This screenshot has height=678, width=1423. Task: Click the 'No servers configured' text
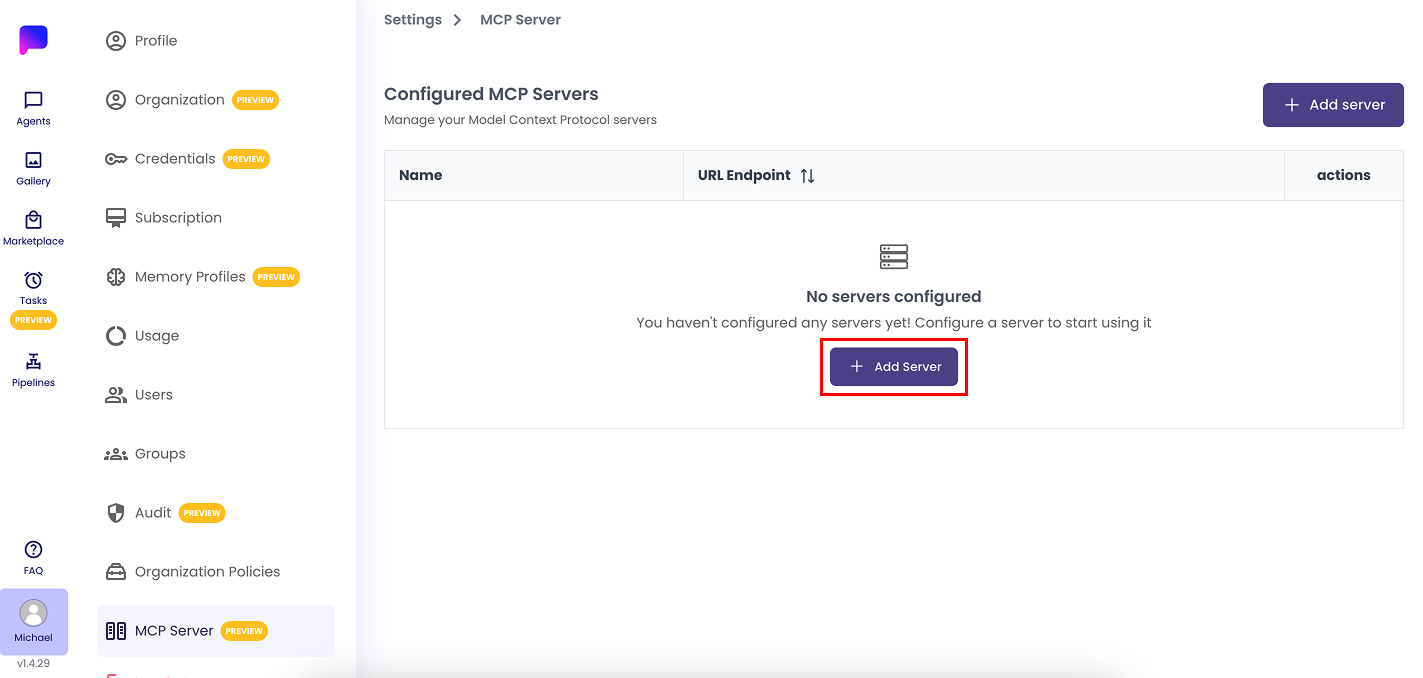[894, 297]
